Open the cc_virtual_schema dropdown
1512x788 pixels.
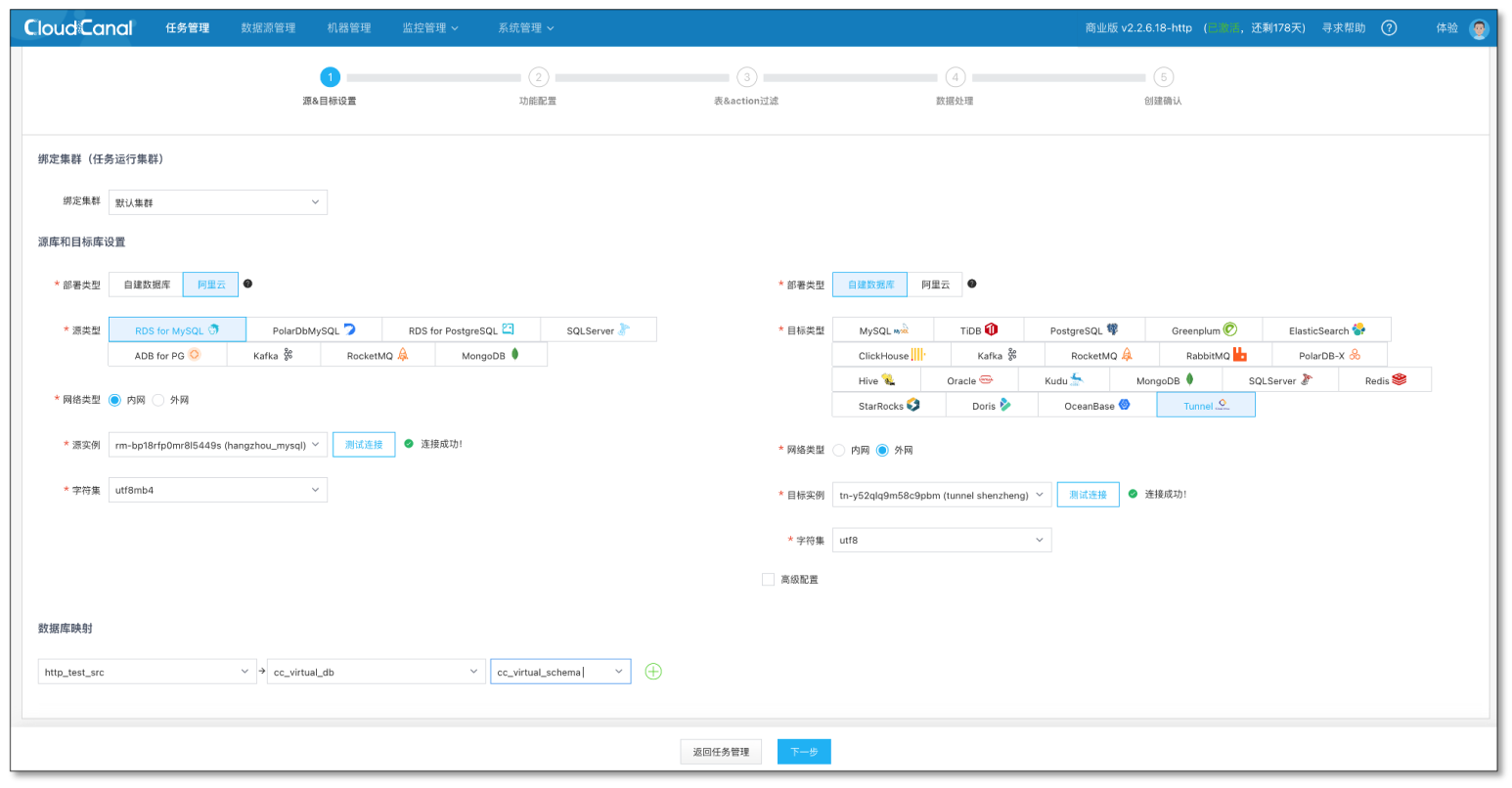pyautogui.click(x=560, y=672)
